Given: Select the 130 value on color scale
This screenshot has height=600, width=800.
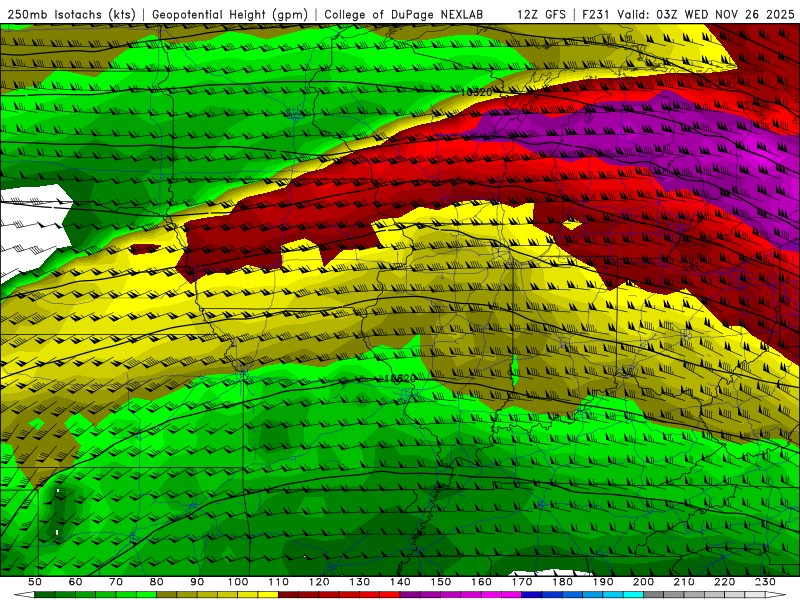Looking at the screenshot, I should point(360,582).
